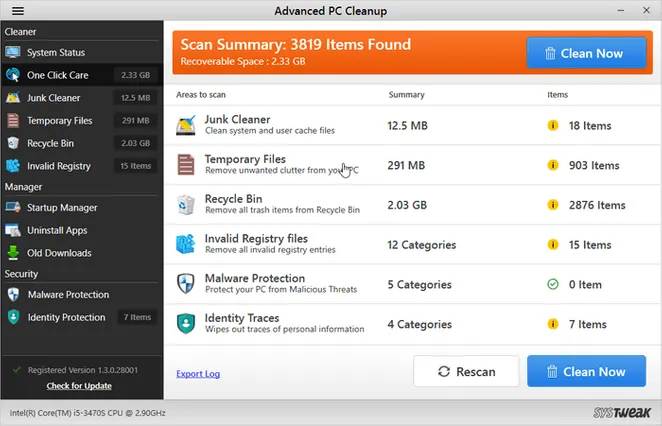Click the Recycle Bin icon in scan list
The image size is (662, 426).
coord(186,204)
